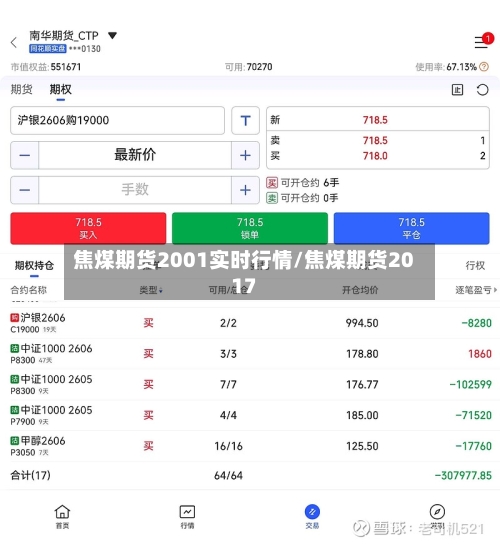Select the 沪银2606 C19000 position row
The width and height of the screenshot is (500, 544).
250,323
